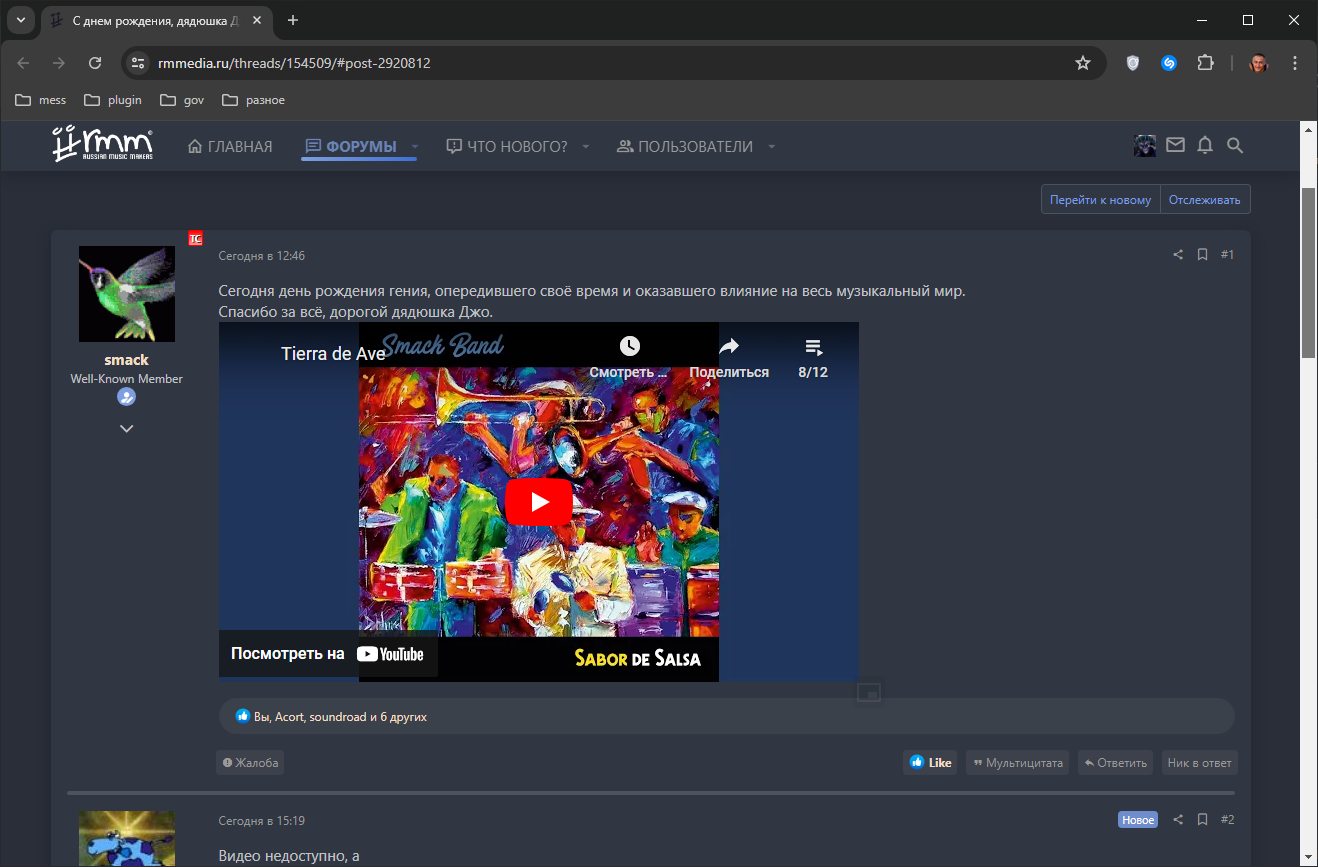1318x867 pixels.
Task: Open the 'разное' bookmarks folder
Action: 254,100
